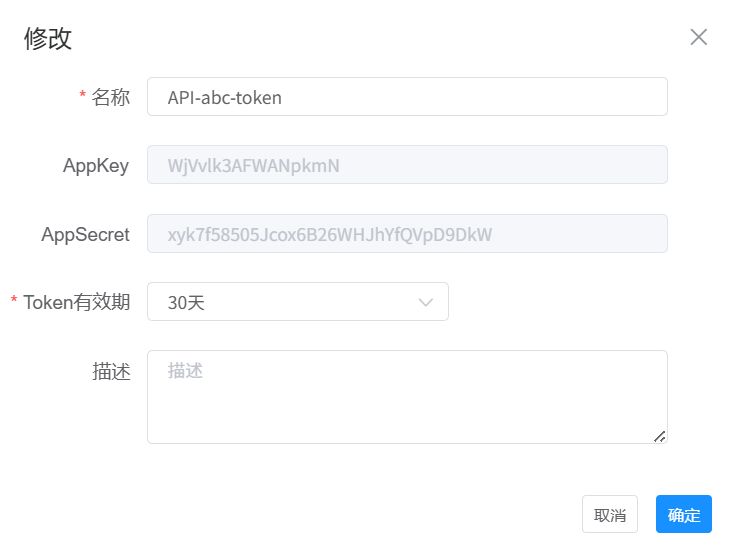Click the red asterisk before 名称
This screenshot has width=732, height=550.
[83, 96]
